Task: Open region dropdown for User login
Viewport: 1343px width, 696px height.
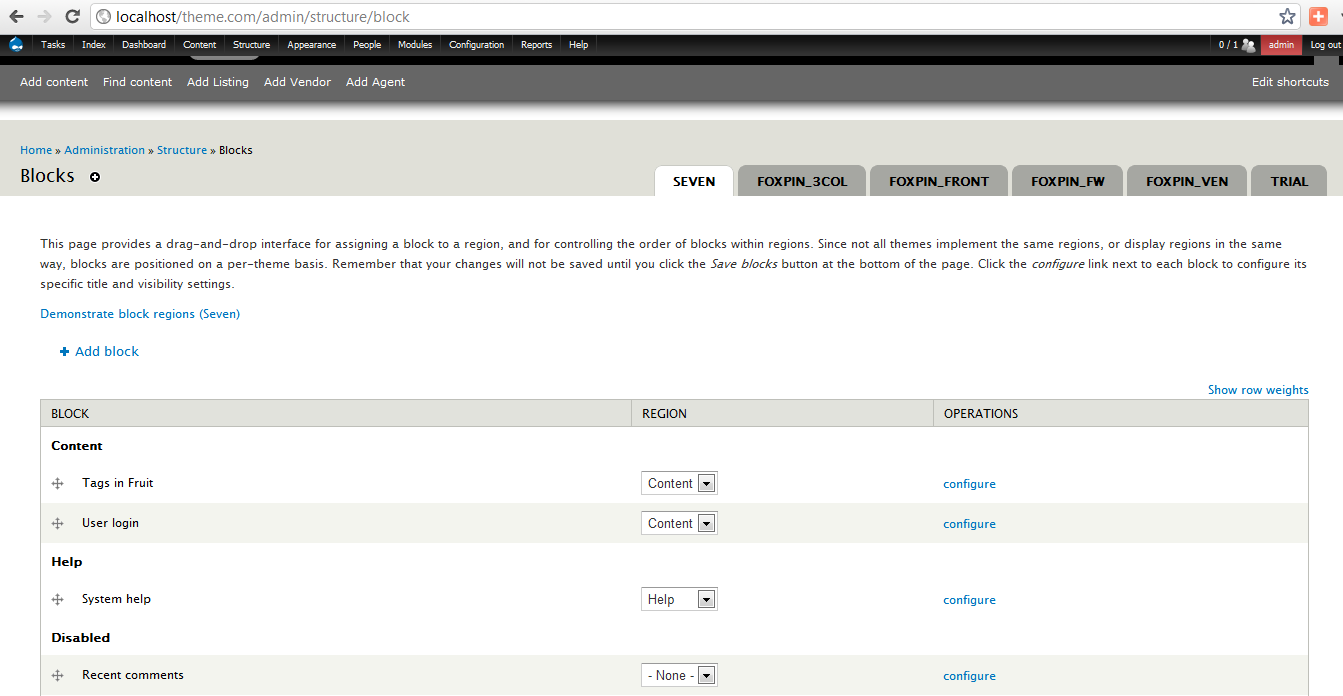Action: coord(679,523)
